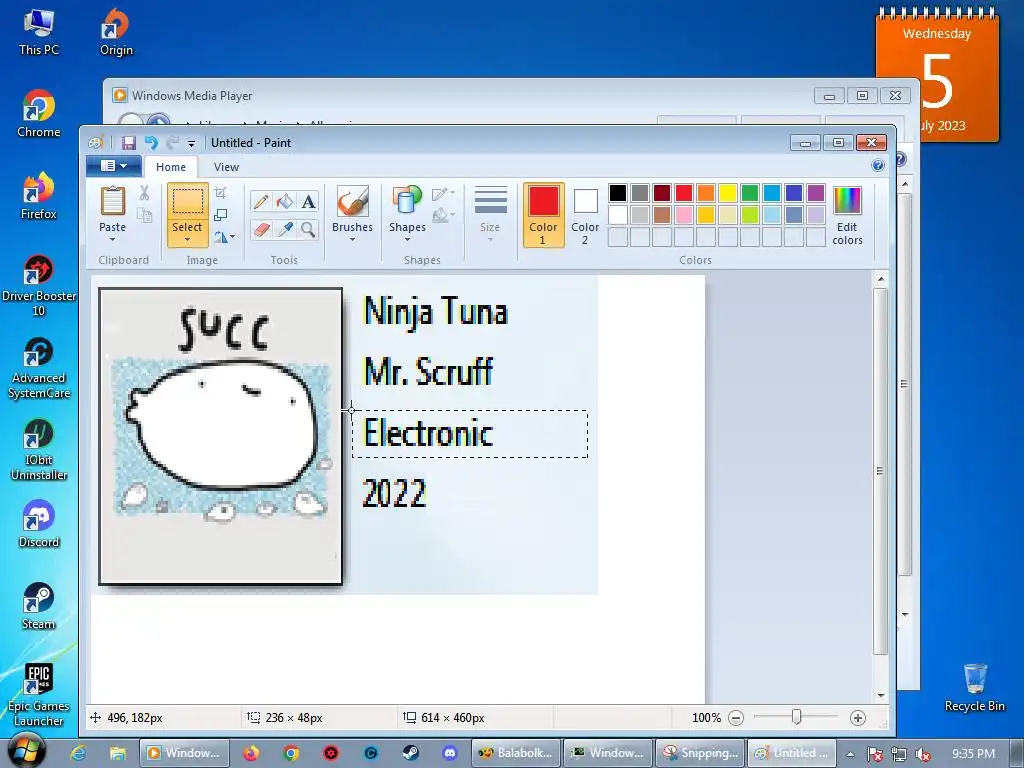Click the Brushes tool icon
Screen dimensions: 1024x768
(353, 201)
